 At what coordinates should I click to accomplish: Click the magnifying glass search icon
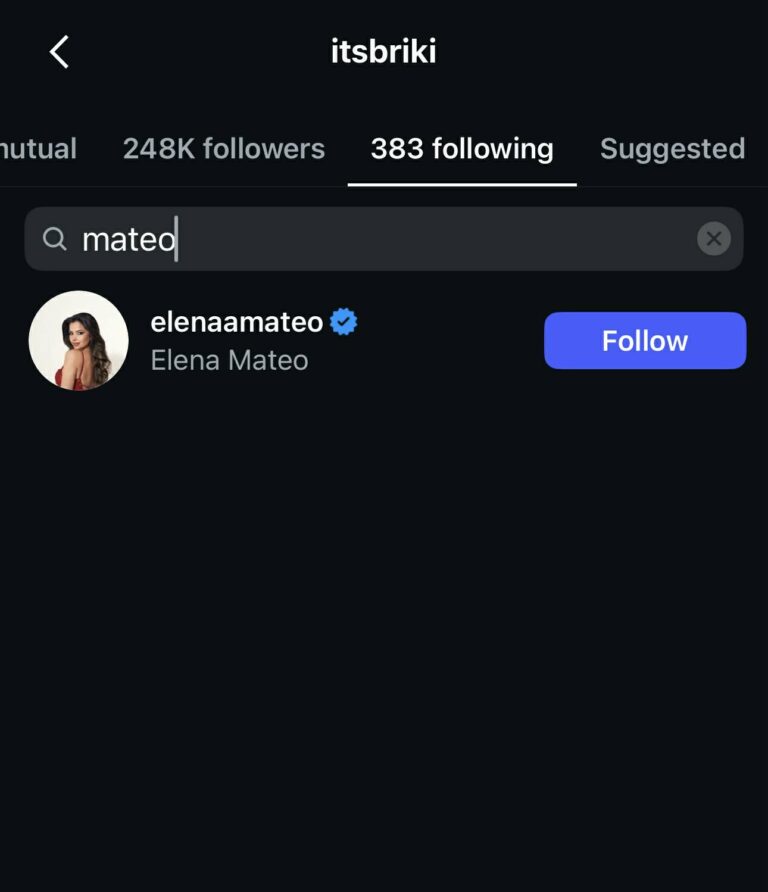click(55, 239)
